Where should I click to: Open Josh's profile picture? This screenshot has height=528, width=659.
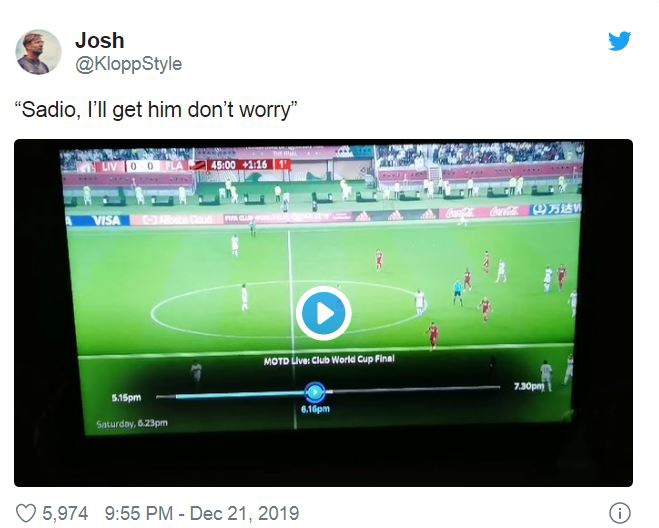[38, 52]
